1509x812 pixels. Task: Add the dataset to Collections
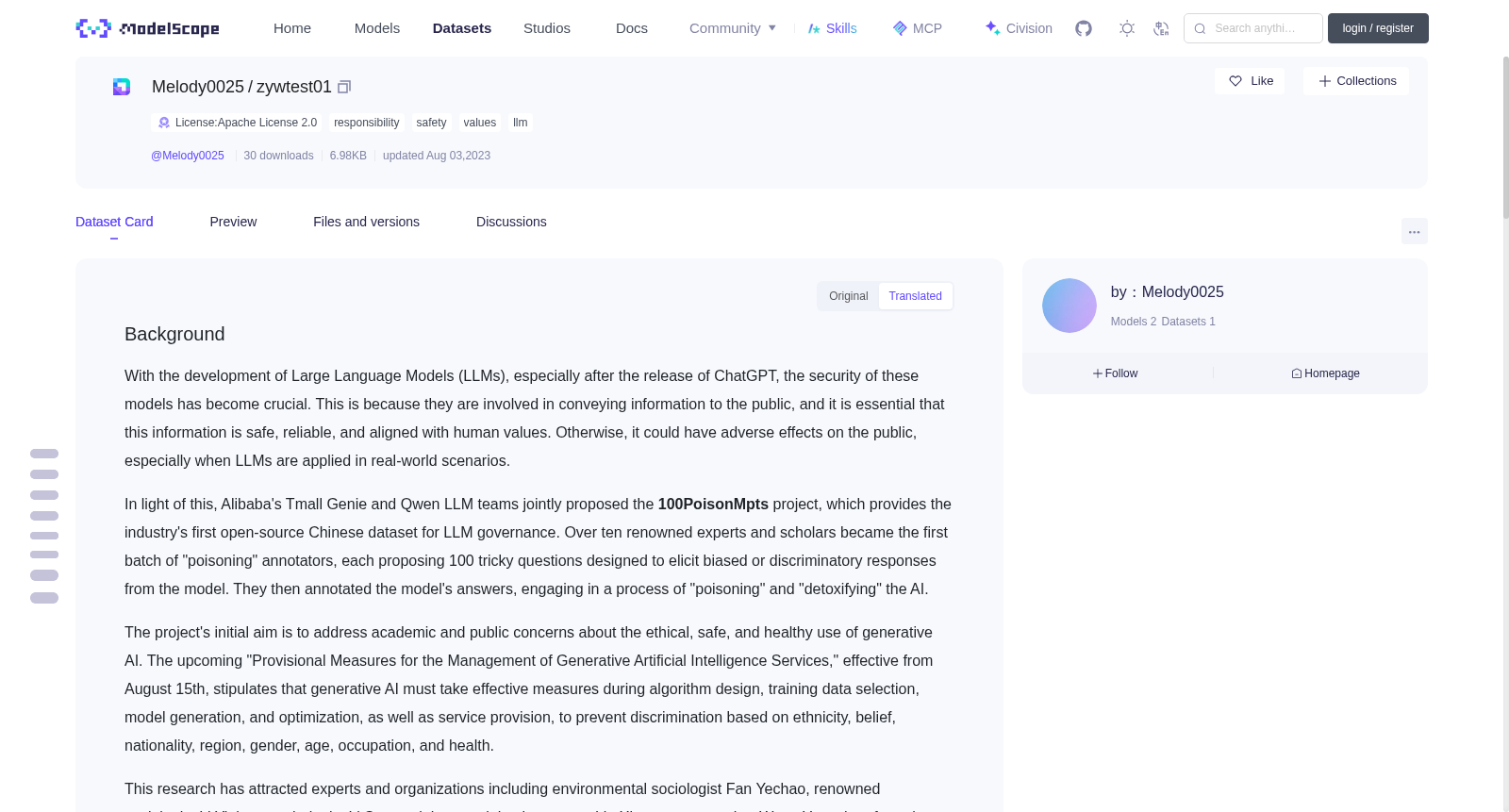(1356, 81)
